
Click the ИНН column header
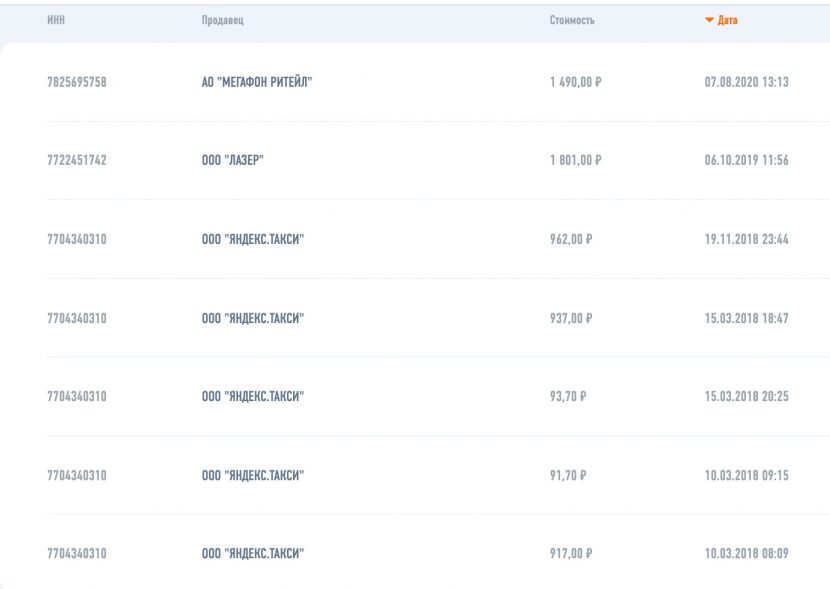click(56, 21)
